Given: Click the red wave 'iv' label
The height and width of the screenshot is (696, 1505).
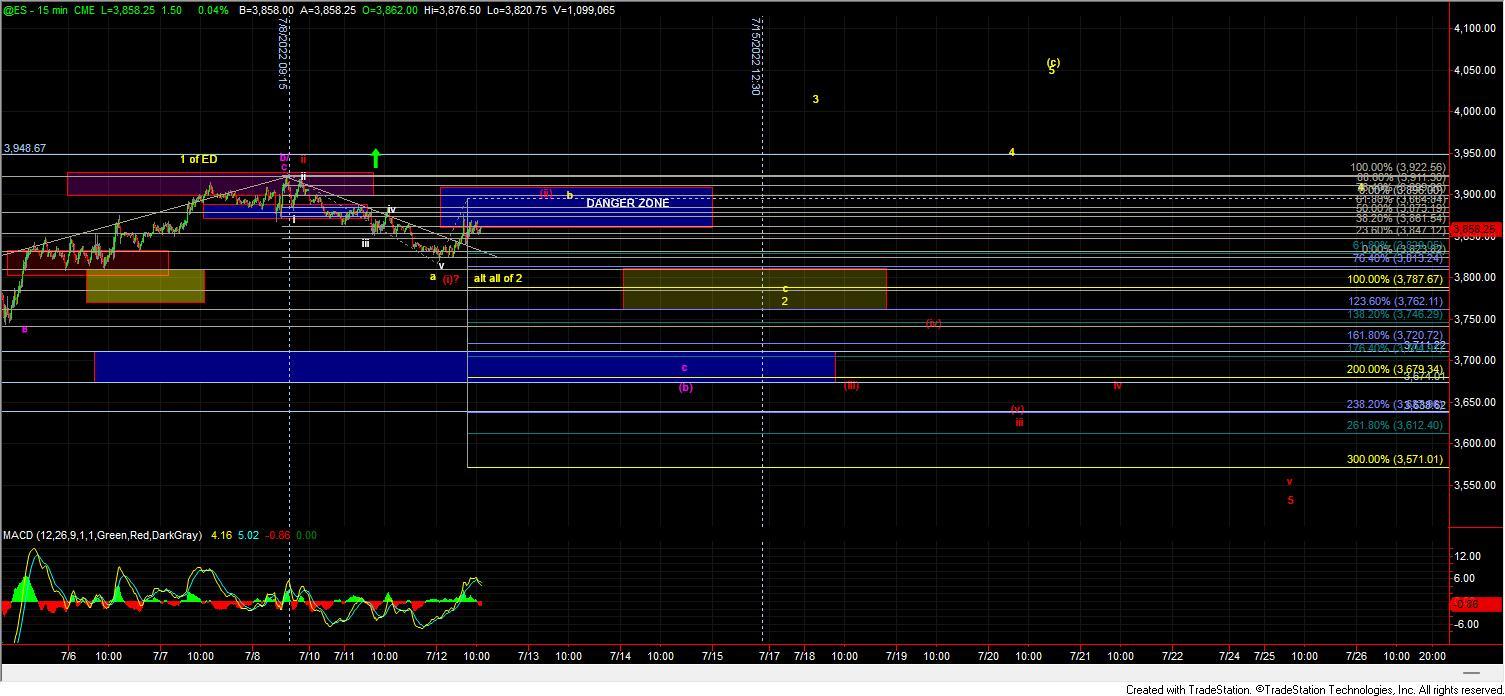Looking at the screenshot, I should [x=1117, y=385].
